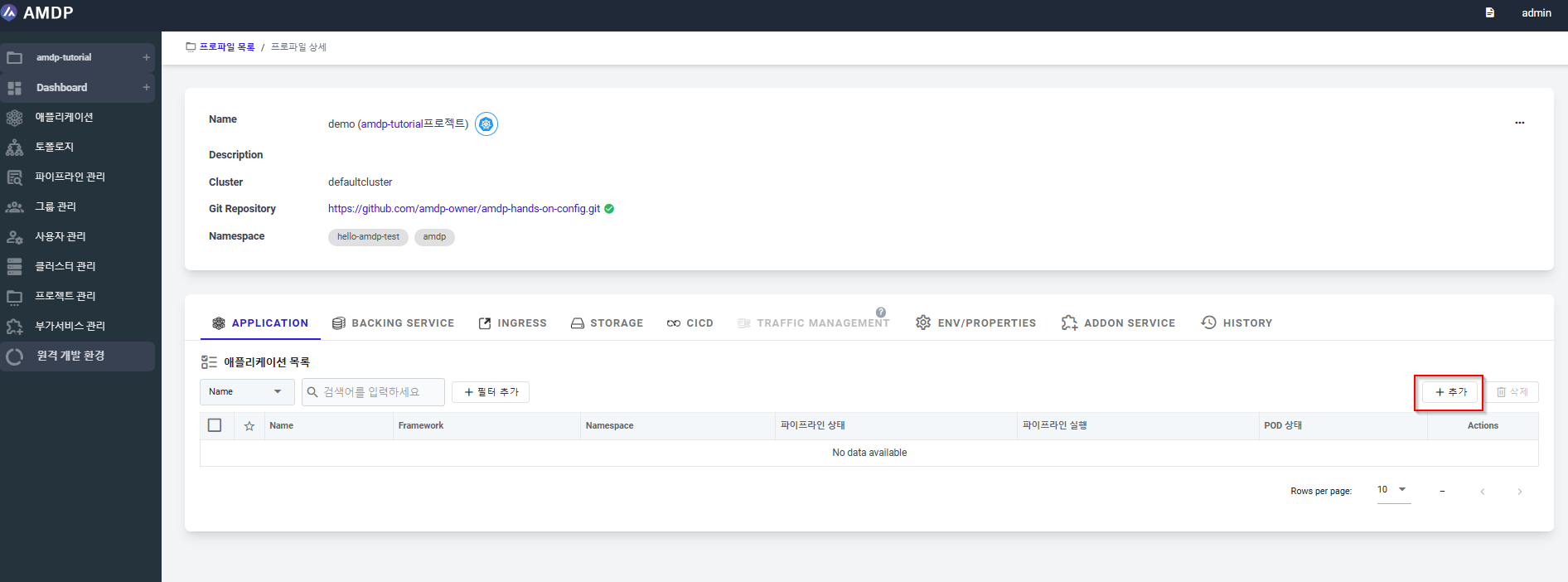Image resolution: width=1568 pixels, height=582 pixels.
Task: Expand amdp-tutorial with its plus icon
Action: pos(146,57)
